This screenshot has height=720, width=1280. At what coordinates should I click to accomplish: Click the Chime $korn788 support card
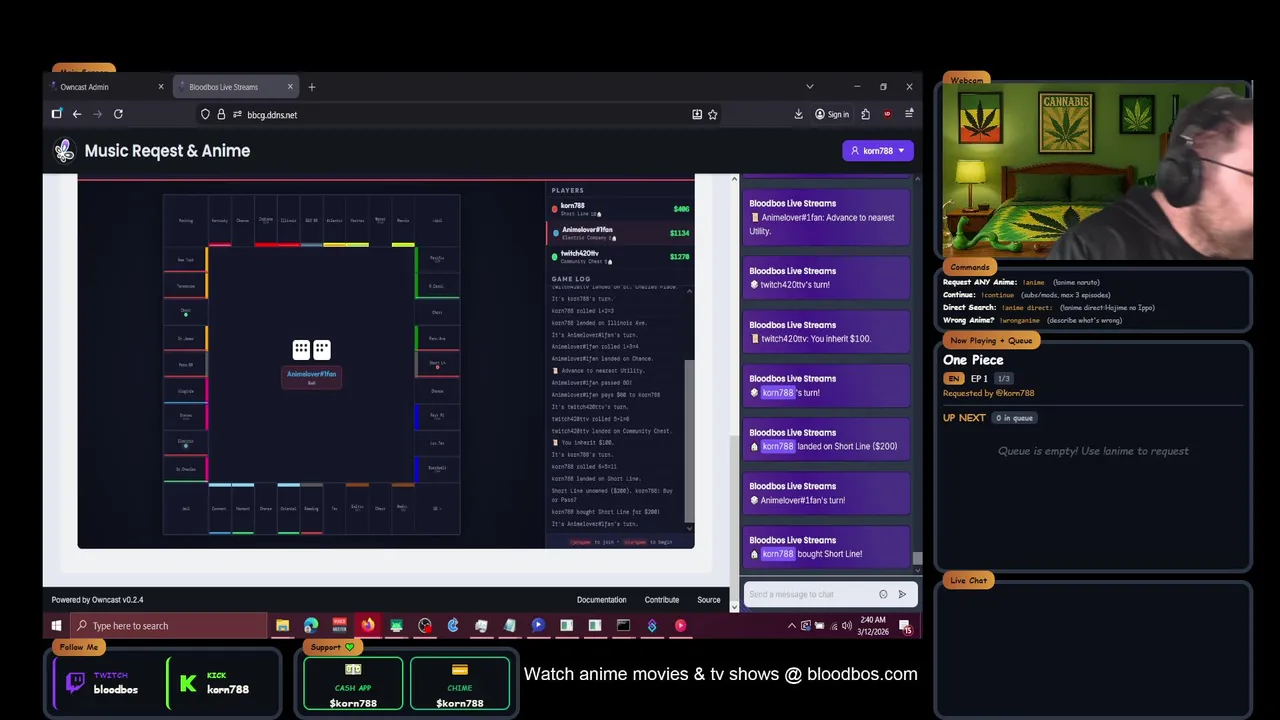(460, 684)
